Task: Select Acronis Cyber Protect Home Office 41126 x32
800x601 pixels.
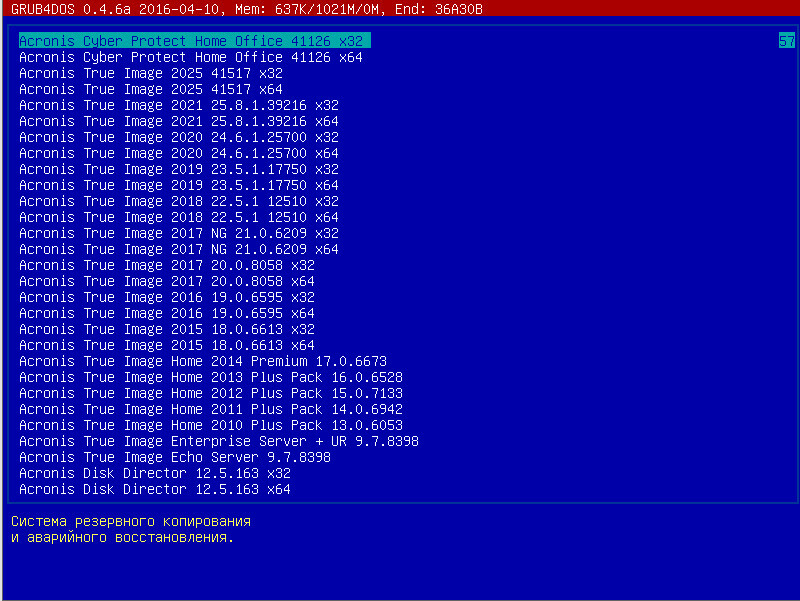Action: [194, 41]
